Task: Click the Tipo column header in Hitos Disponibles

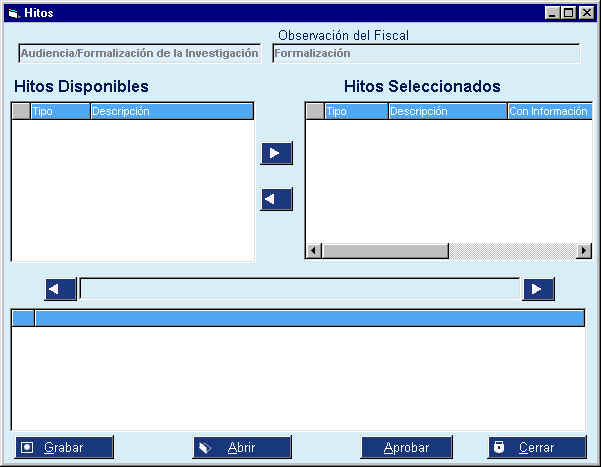Action: tap(60, 111)
